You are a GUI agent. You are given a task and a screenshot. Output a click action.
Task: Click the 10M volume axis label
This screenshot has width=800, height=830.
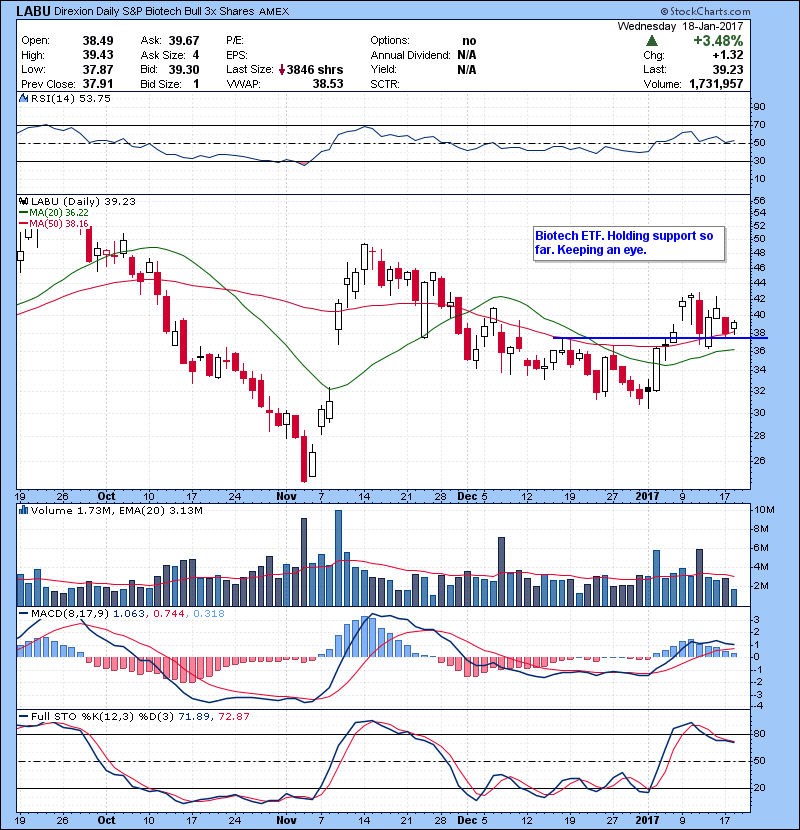click(x=764, y=510)
